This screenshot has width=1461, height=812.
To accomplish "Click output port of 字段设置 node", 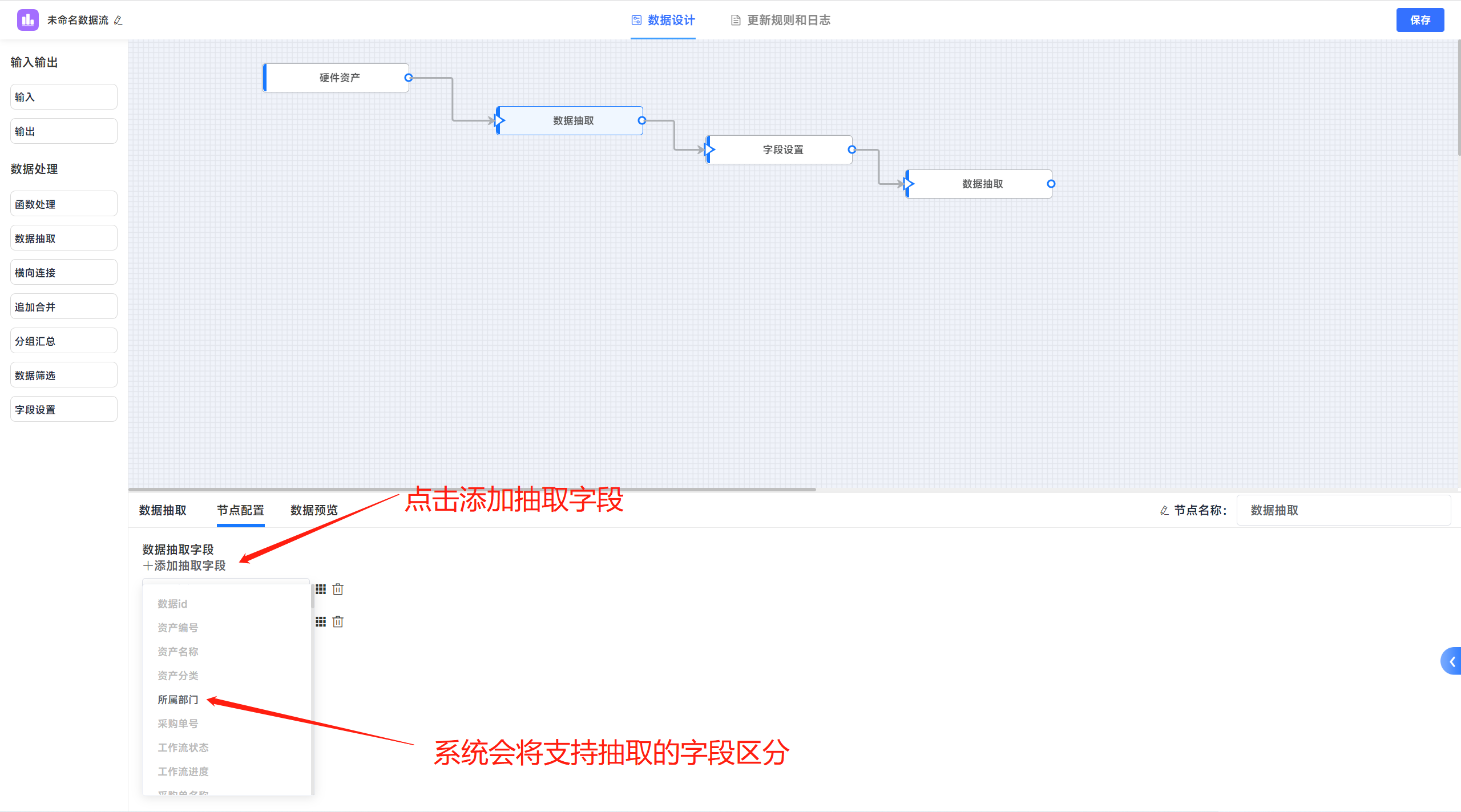I will click(x=852, y=150).
